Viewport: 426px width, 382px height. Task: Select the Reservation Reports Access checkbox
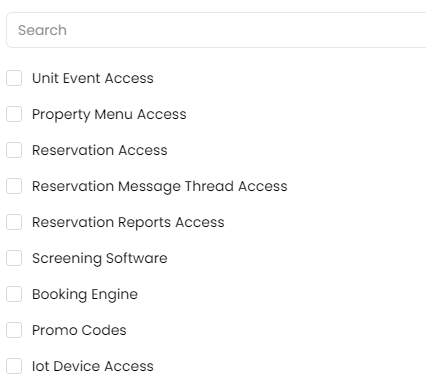tap(14, 222)
